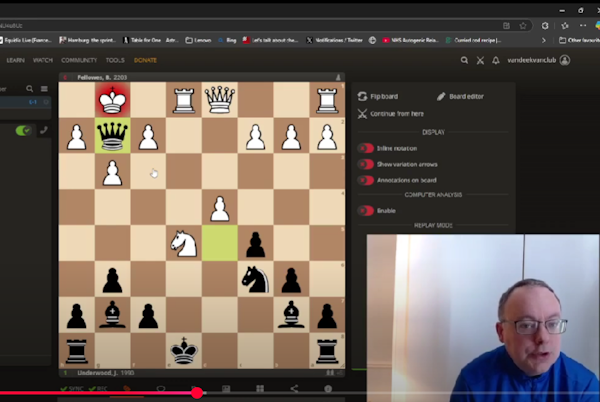Image resolution: width=600 pixels, height=402 pixels.
Task: Open Let's talk about the... bookmark
Action: [x=271, y=40]
